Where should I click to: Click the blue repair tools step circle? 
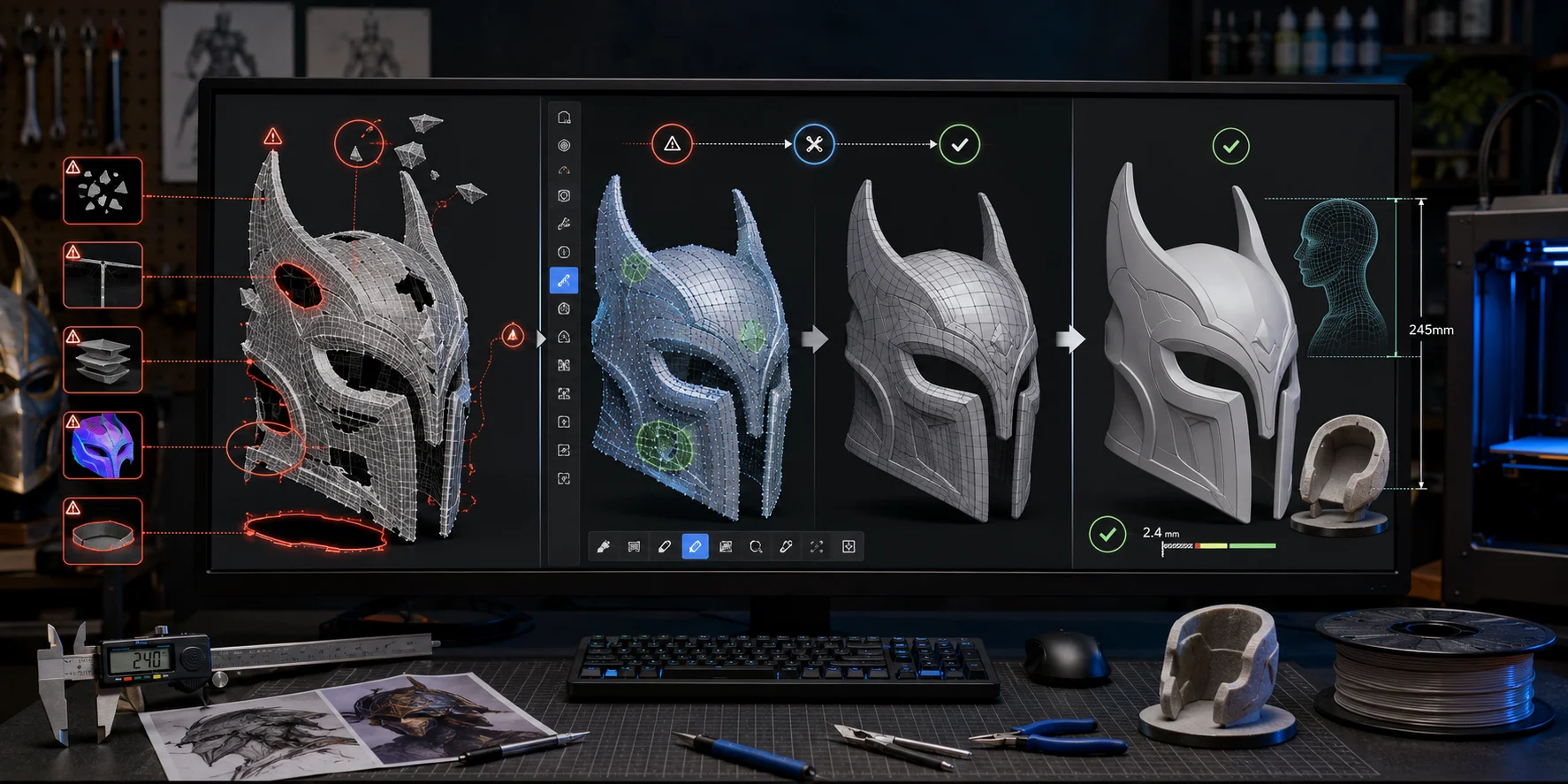coord(814,144)
